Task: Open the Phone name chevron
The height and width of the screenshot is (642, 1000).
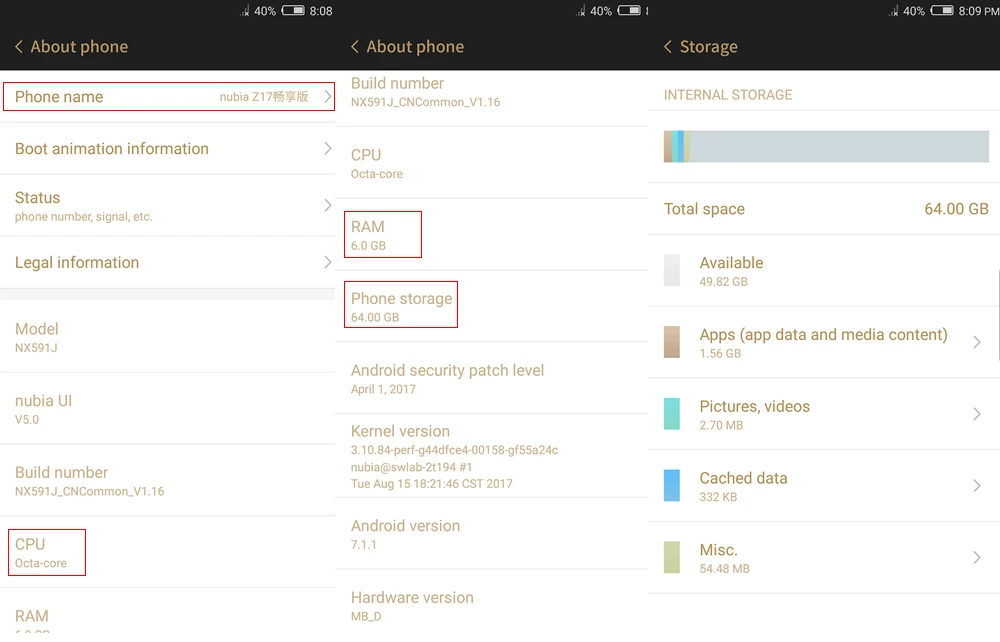Action: click(327, 96)
